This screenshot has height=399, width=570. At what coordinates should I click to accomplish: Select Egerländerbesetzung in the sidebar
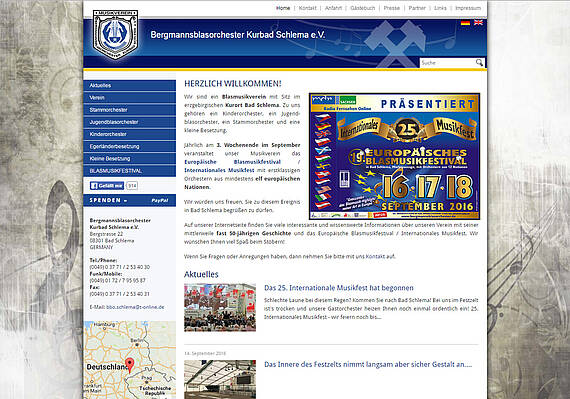click(129, 146)
